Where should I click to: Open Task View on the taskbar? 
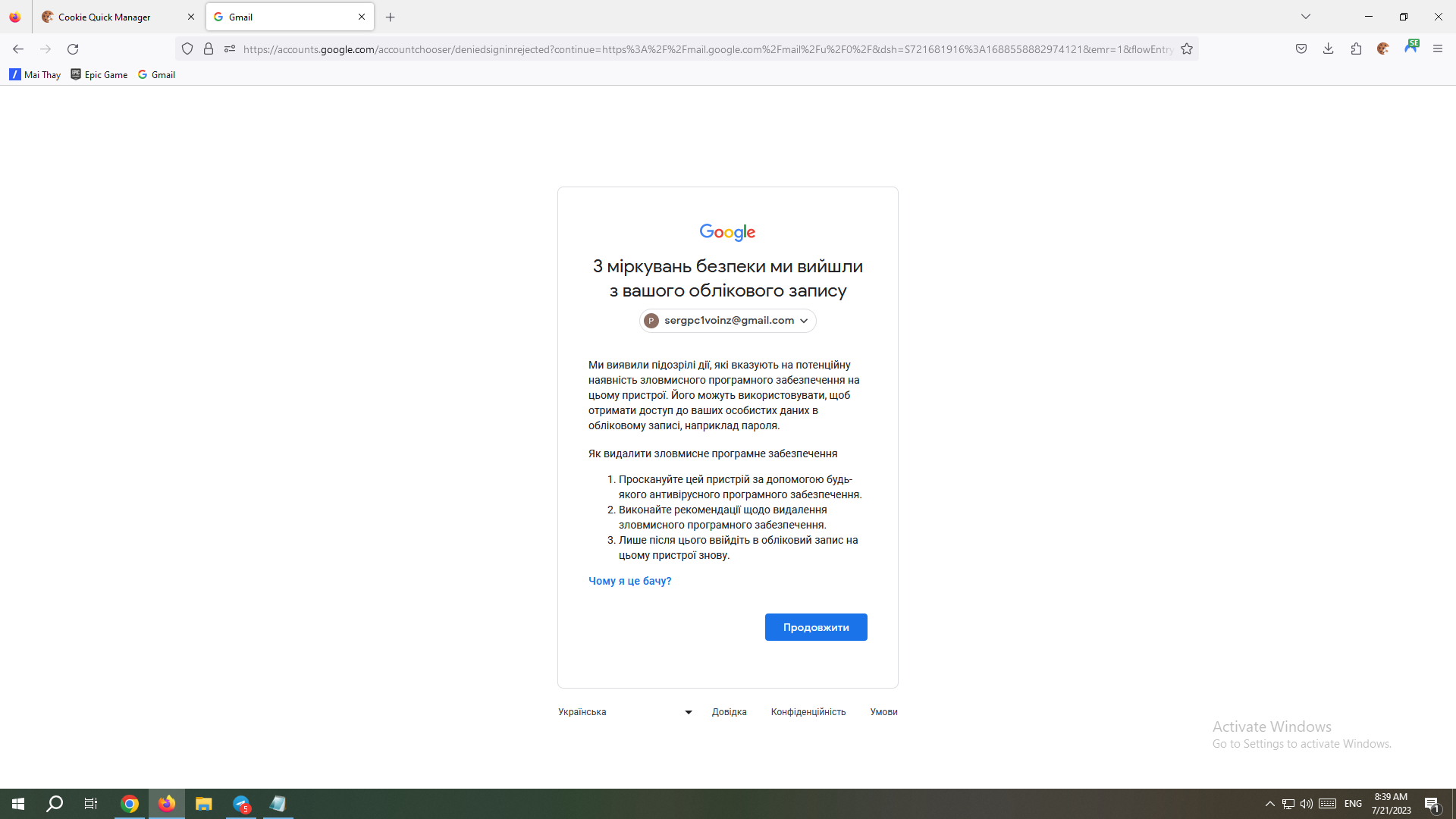pyautogui.click(x=91, y=804)
